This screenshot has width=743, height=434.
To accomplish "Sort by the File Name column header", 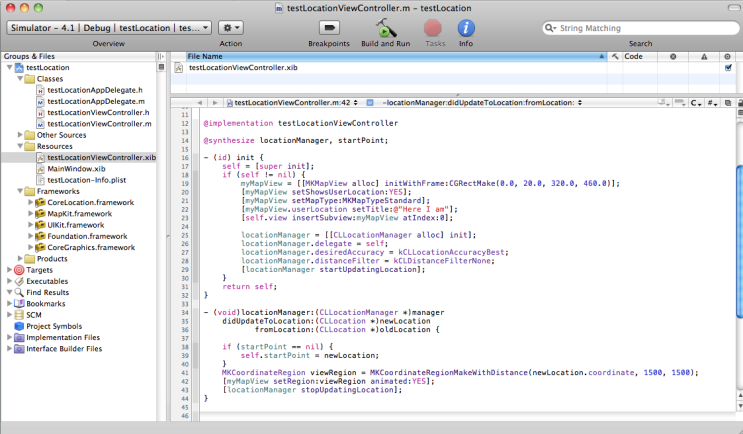I will pos(396,56).
